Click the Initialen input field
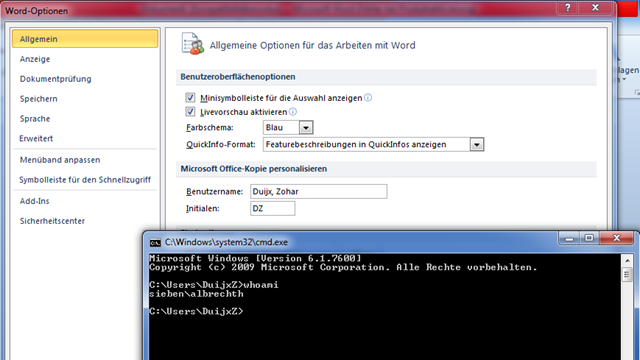This screenshot has height=360, width=640. tap(272, 209)
